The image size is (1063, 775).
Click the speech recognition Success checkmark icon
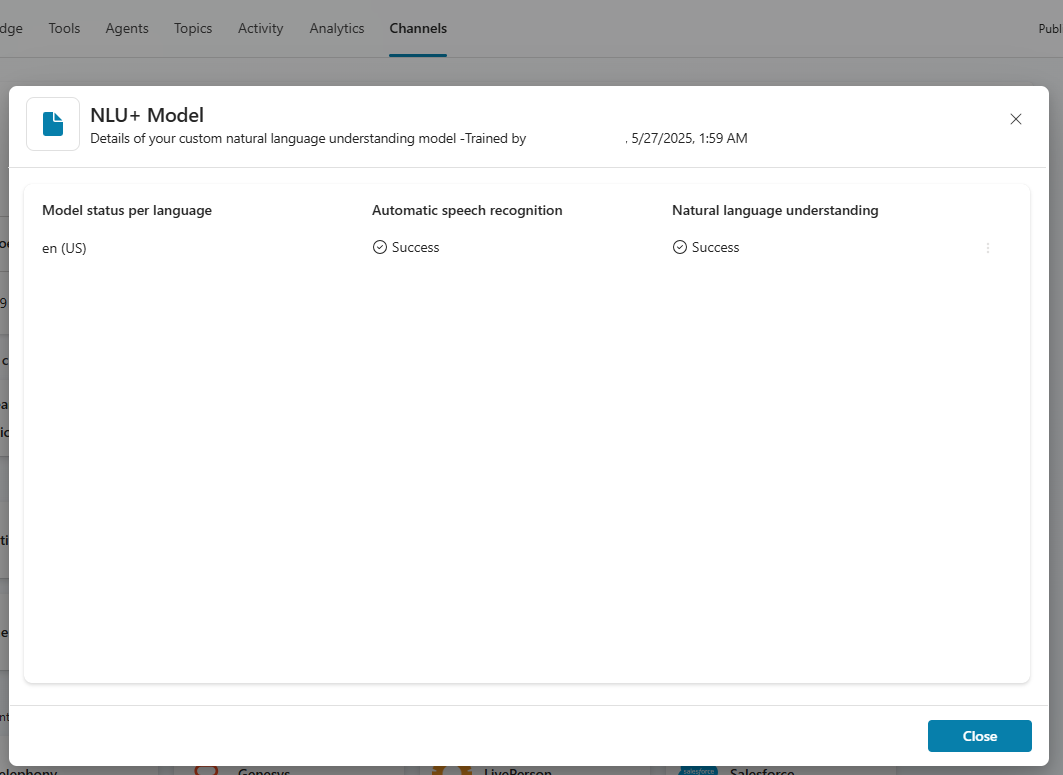click(x=380, y=247)
